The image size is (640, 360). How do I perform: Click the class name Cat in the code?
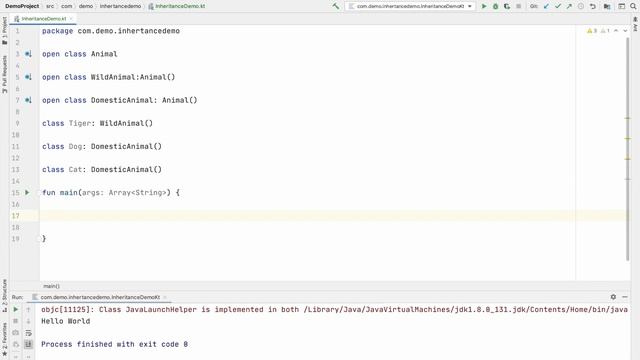[x=75, y=169]
